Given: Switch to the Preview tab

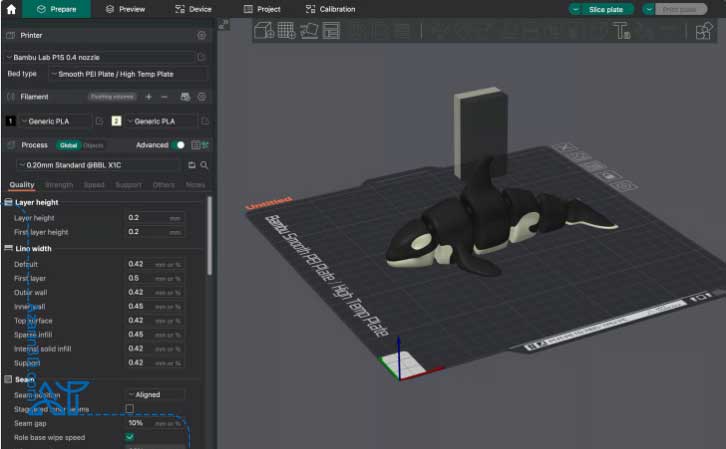Looking at the screenshot, I should (124, 9).
